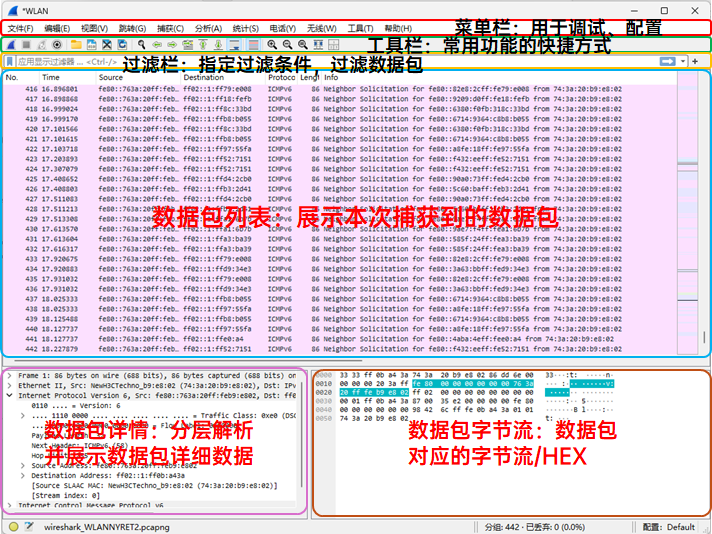Zoom out main window text
This screenshot has height=534, width=712.
pyautogui.click(x=287, y=44)
